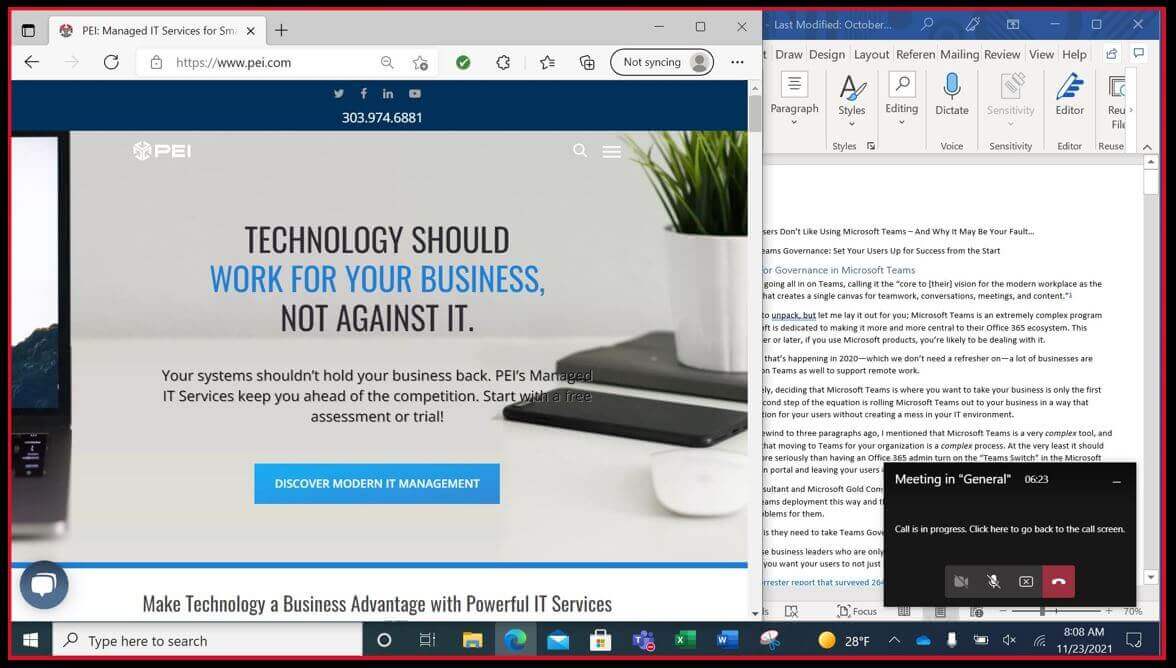Return to call screen via call-in-progress message
The height and width of the screenshot is (668, 1176).
pyautogui.click(x=1010, y=529)
